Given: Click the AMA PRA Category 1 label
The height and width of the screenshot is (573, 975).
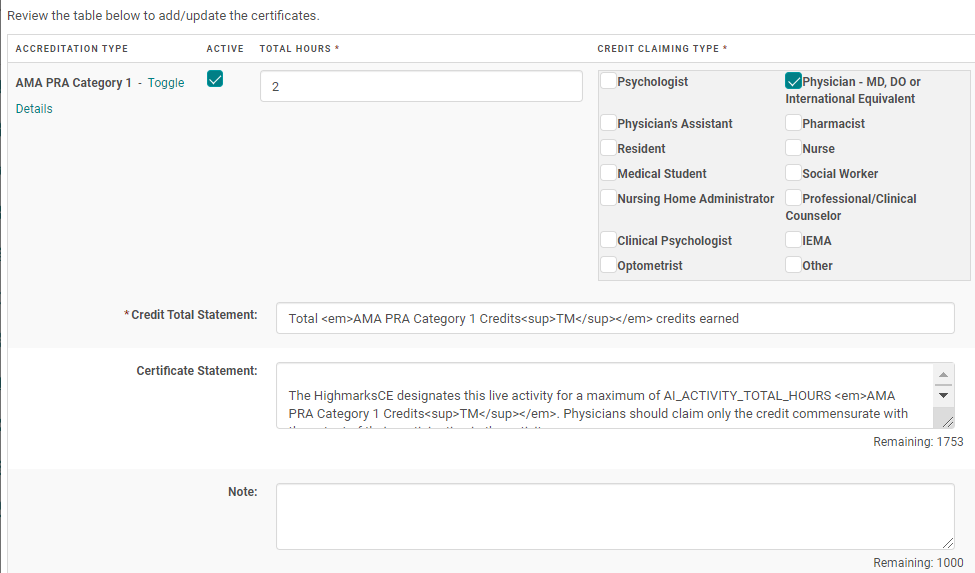Looking at the screenshot, I should [73, 83].
